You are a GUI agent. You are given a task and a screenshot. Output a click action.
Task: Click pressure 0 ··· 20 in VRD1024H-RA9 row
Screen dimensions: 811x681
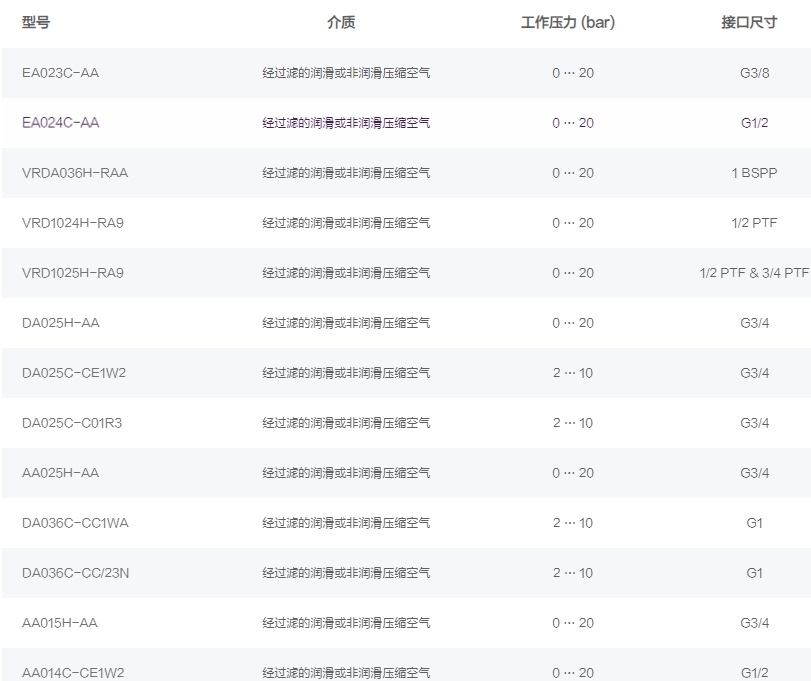pos(573,223)
